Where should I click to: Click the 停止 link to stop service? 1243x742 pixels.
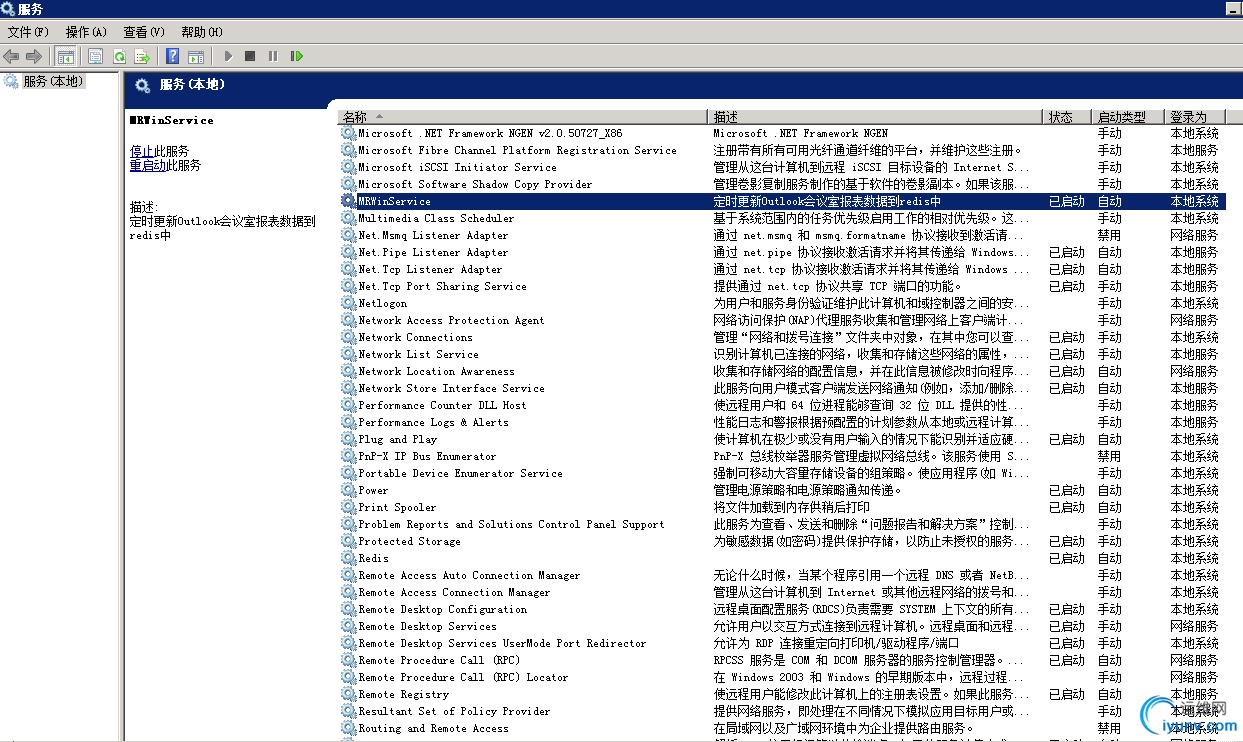[x=141, y=151]
